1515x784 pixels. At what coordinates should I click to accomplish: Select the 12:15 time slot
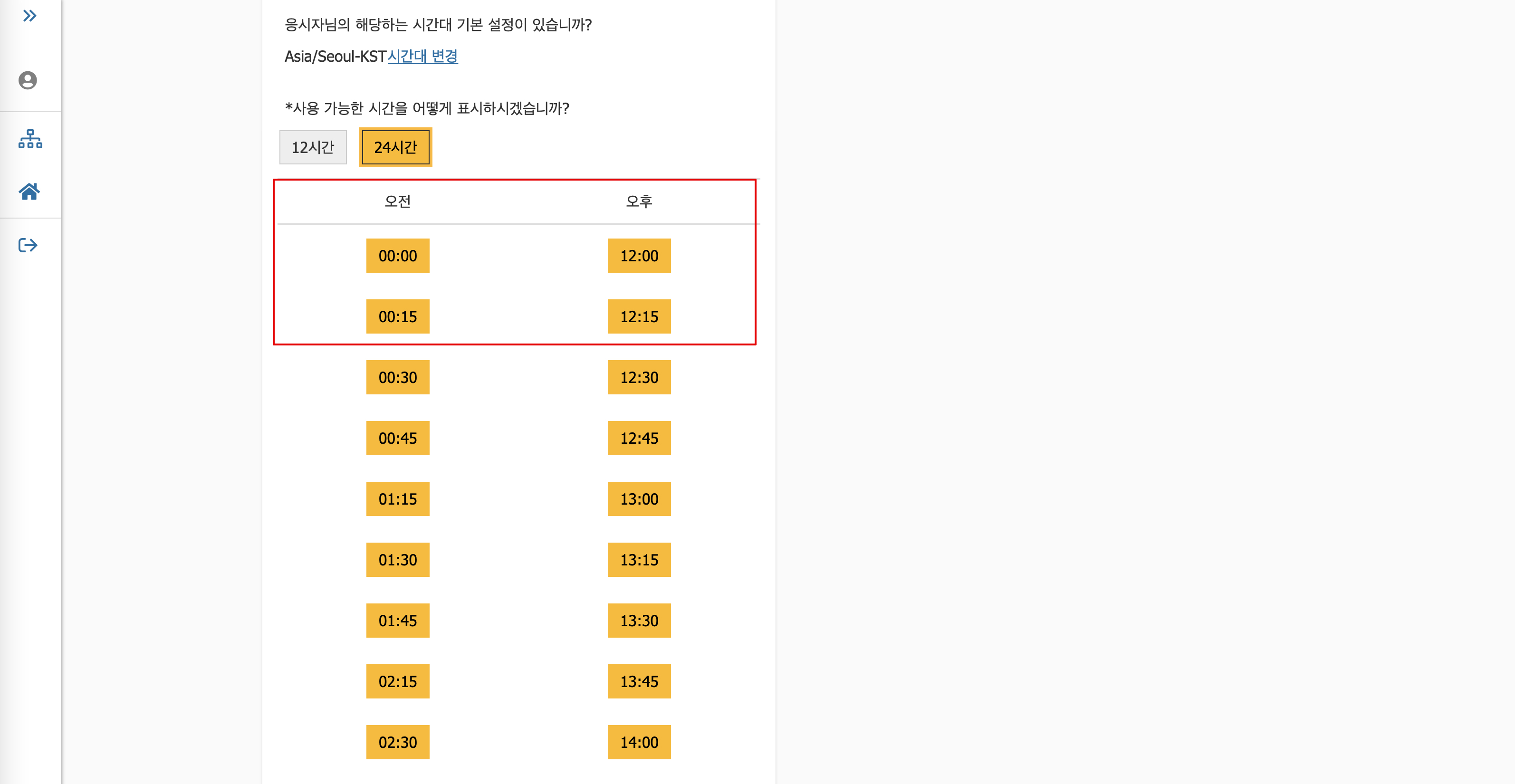pyautogui.click(x=639, y=316)
